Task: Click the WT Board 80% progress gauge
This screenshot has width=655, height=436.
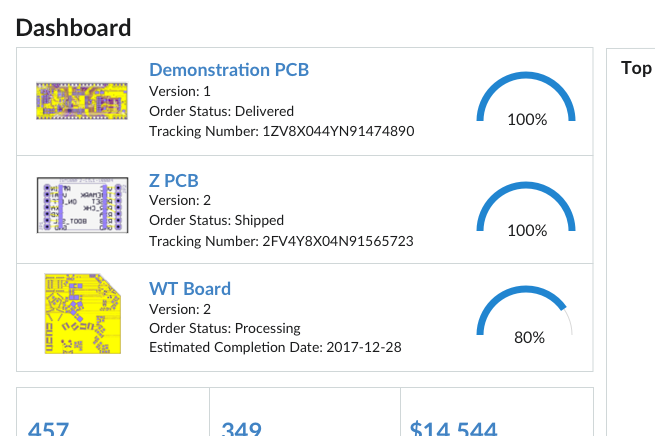Action: [x=526, y=315]
